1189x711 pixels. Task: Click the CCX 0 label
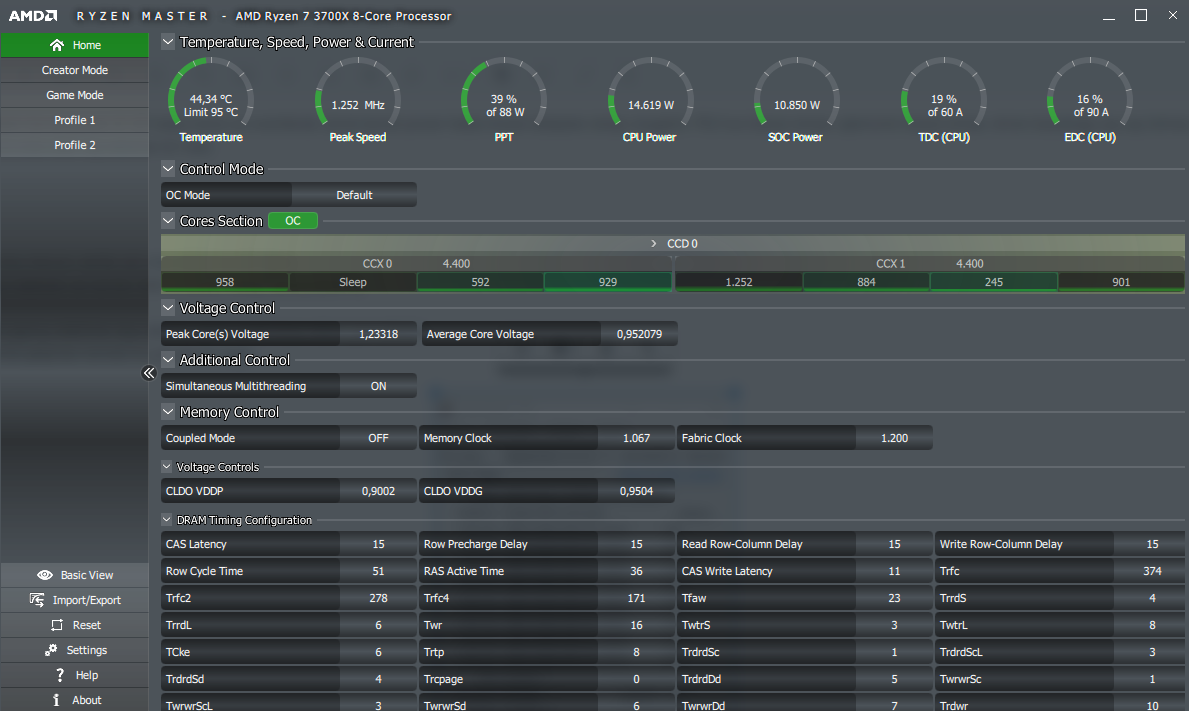[377, 264]
